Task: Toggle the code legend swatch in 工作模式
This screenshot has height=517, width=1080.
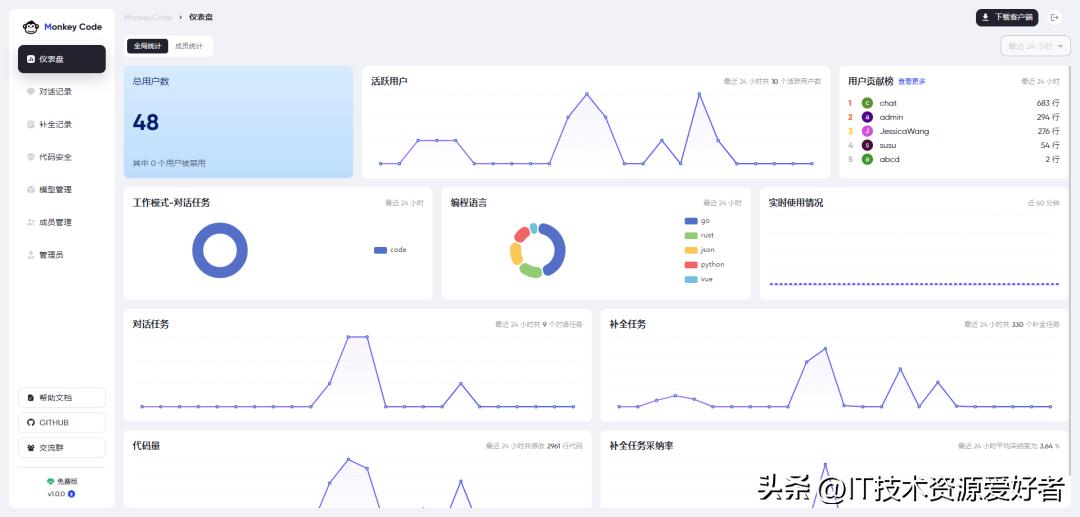Action: pos(380,250)
